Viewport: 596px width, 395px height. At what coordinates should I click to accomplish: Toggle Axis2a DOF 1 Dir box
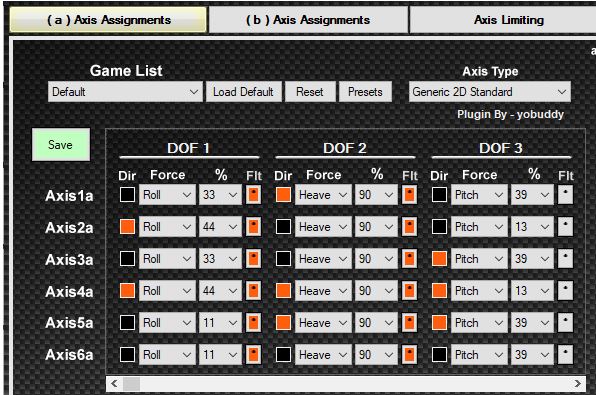coord(127,227)
